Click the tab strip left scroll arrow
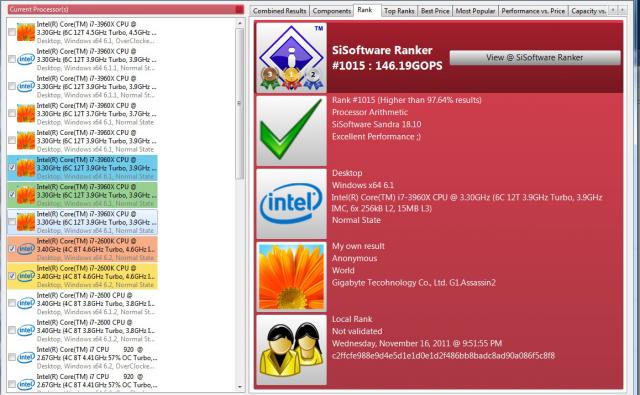Viewport: 640px width, 395px height. tap(613, 9)
